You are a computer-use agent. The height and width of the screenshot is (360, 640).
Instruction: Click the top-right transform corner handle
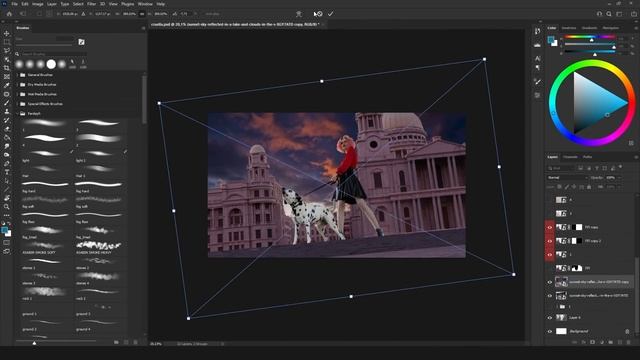click(484, 59)
